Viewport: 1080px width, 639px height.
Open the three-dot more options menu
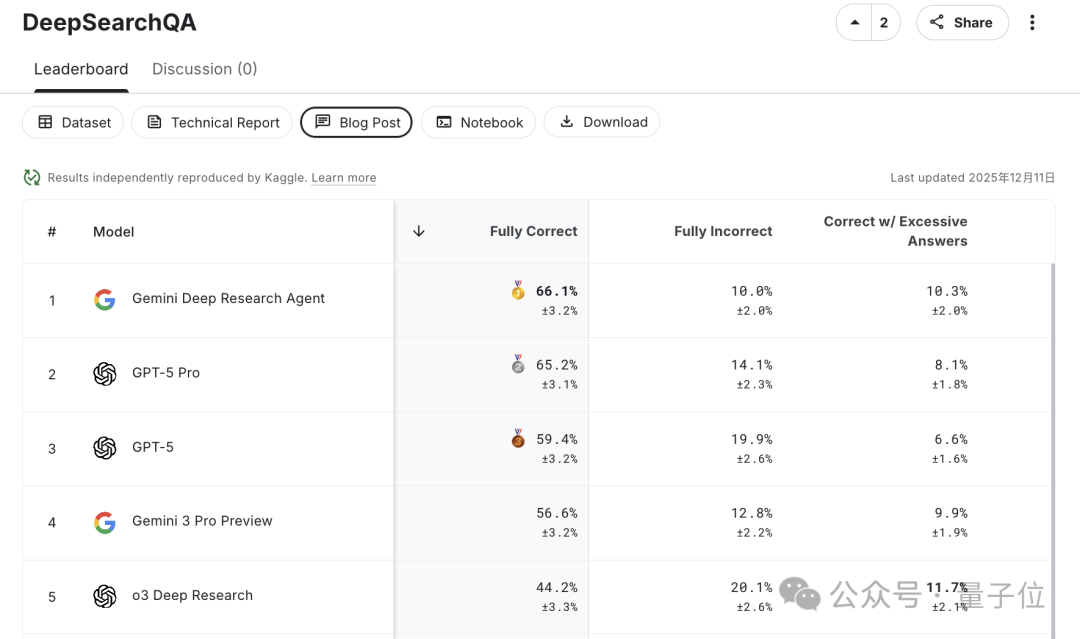(x=1032, y=23)
